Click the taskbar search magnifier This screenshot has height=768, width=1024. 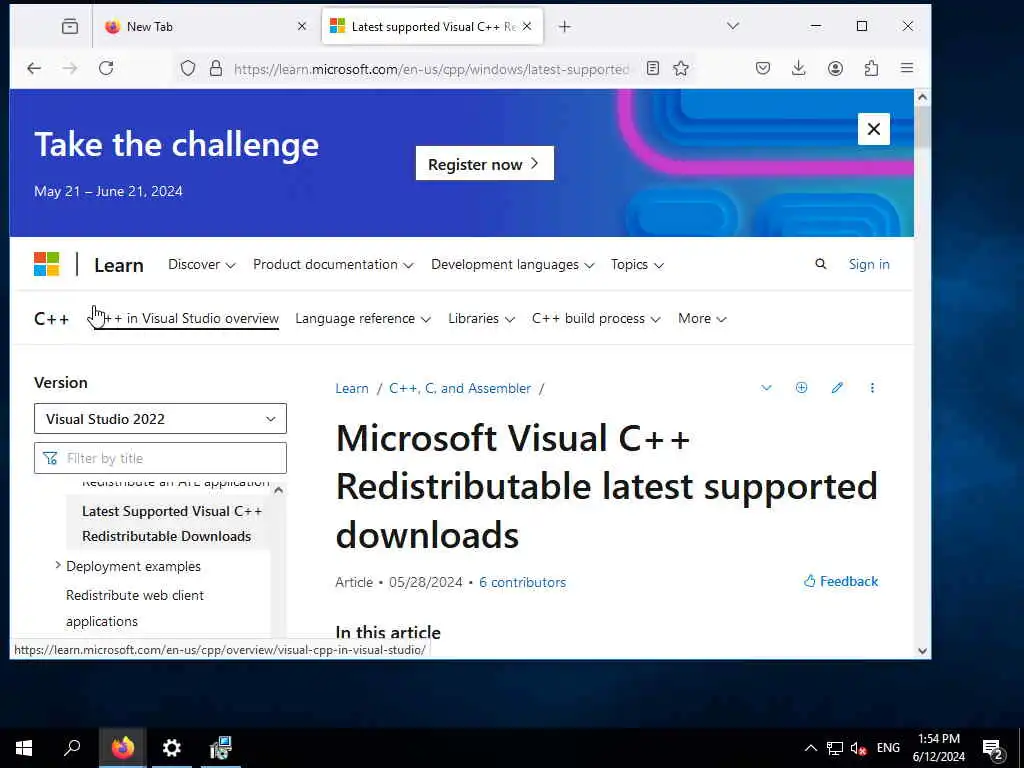(x=72, y=748)
